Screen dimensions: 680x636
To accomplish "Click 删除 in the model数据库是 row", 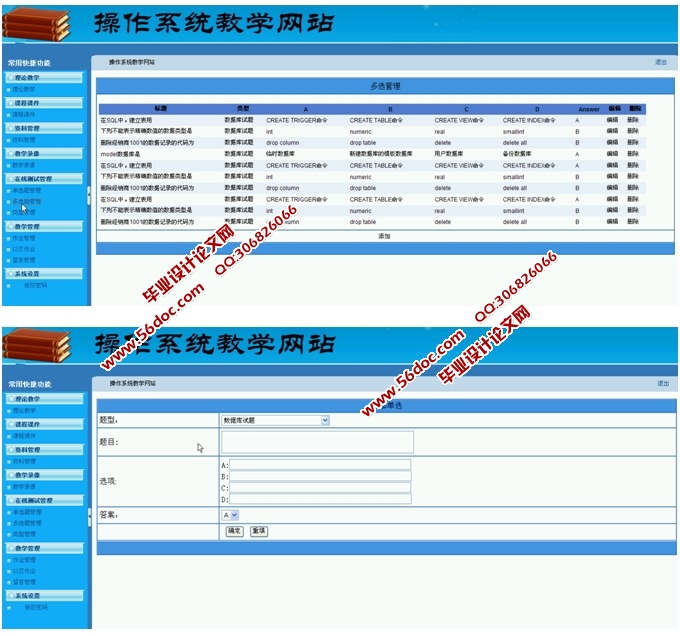I will (x=633, y=153).
